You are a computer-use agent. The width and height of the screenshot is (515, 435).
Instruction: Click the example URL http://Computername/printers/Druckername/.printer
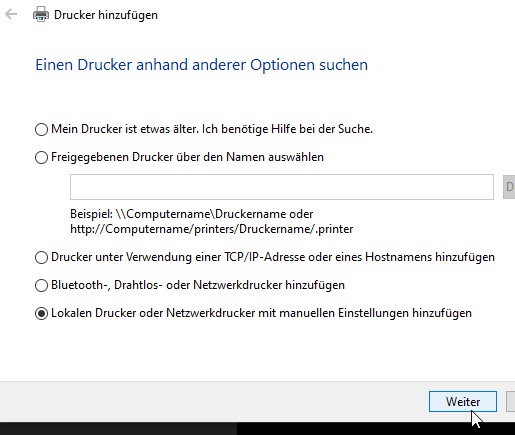(x=212, y=229)
